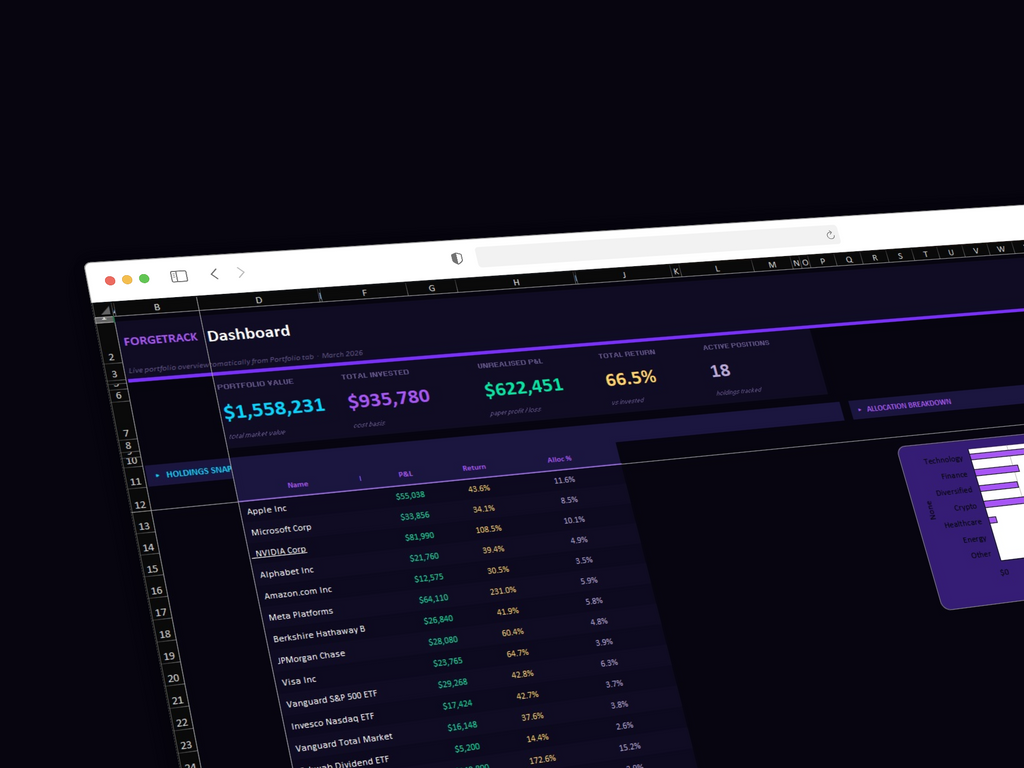Viewport: 1024px width, 768px height.
Task: Click the Portfolio Value metric card
Action: click(273, 400)
